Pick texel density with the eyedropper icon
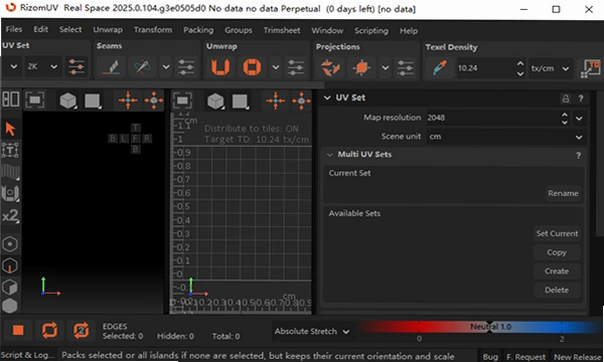This screenshot has width=604, height=362. pyautogui.click(x=440, y=68)
